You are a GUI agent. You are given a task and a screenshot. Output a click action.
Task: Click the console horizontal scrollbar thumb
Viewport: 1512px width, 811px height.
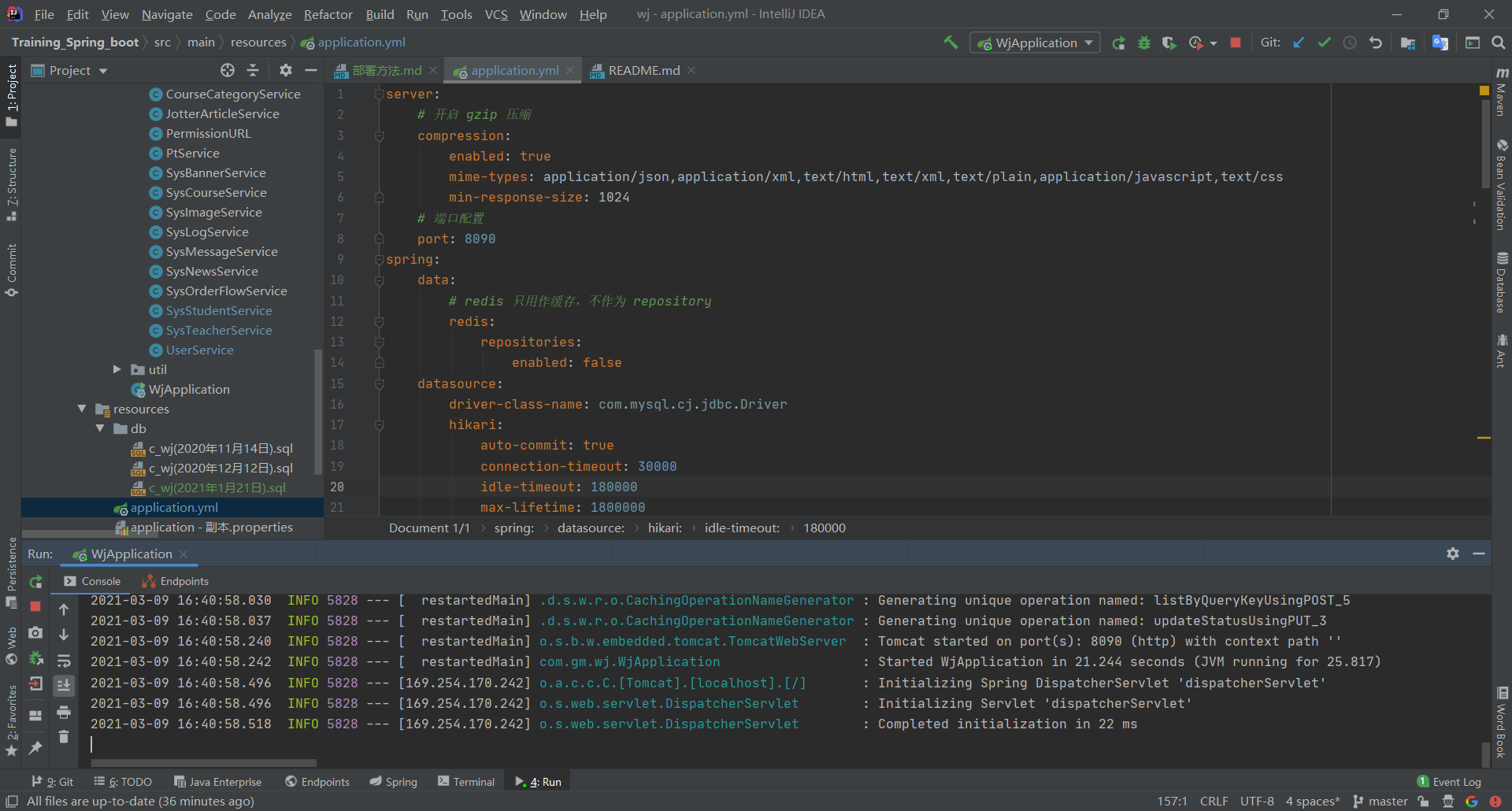pos(203,763)
